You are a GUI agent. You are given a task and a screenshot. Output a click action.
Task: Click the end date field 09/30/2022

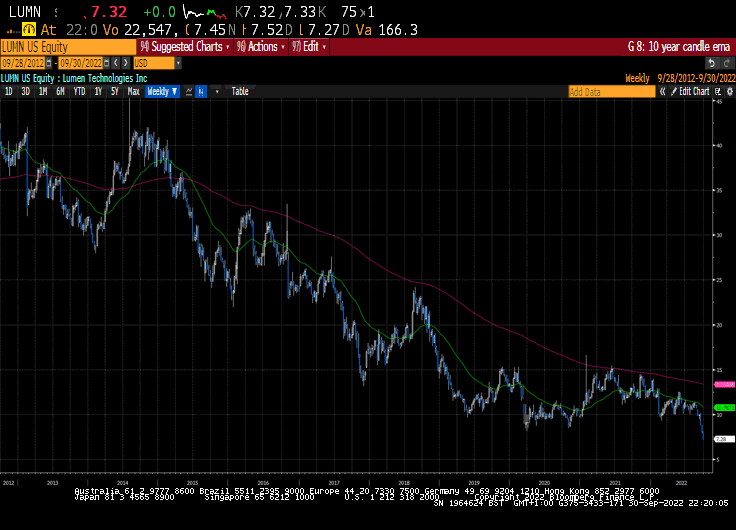point(81,63)
